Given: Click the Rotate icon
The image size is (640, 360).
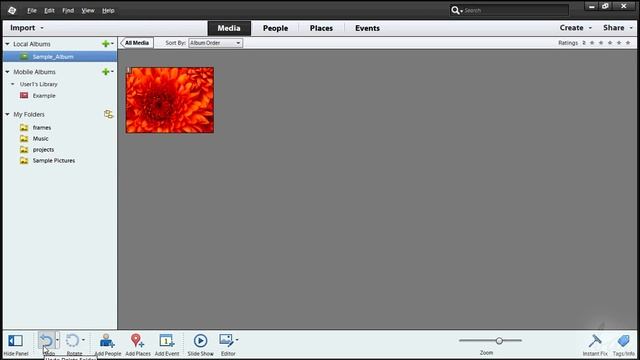Looking at the screenshot, I should click(x=72, y=340).
